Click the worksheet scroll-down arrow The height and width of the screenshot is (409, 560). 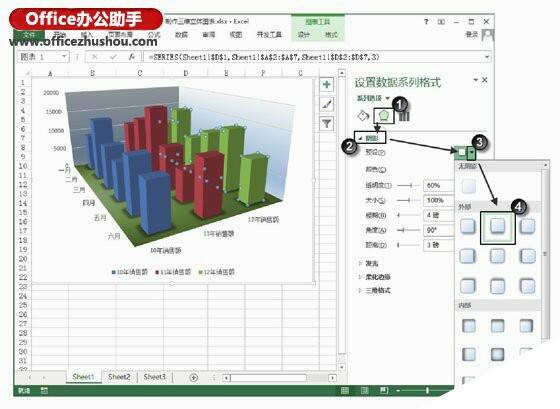342,367
